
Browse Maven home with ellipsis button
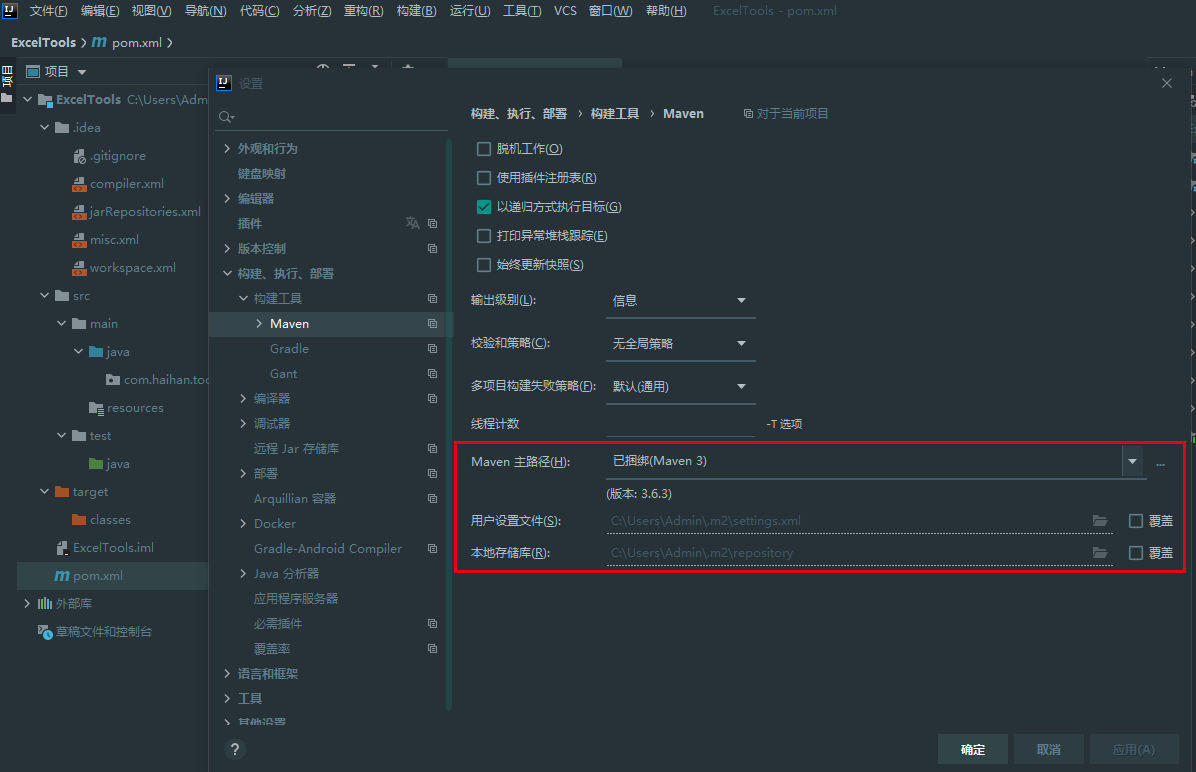pyautogui.click(x=1160, y=464)
